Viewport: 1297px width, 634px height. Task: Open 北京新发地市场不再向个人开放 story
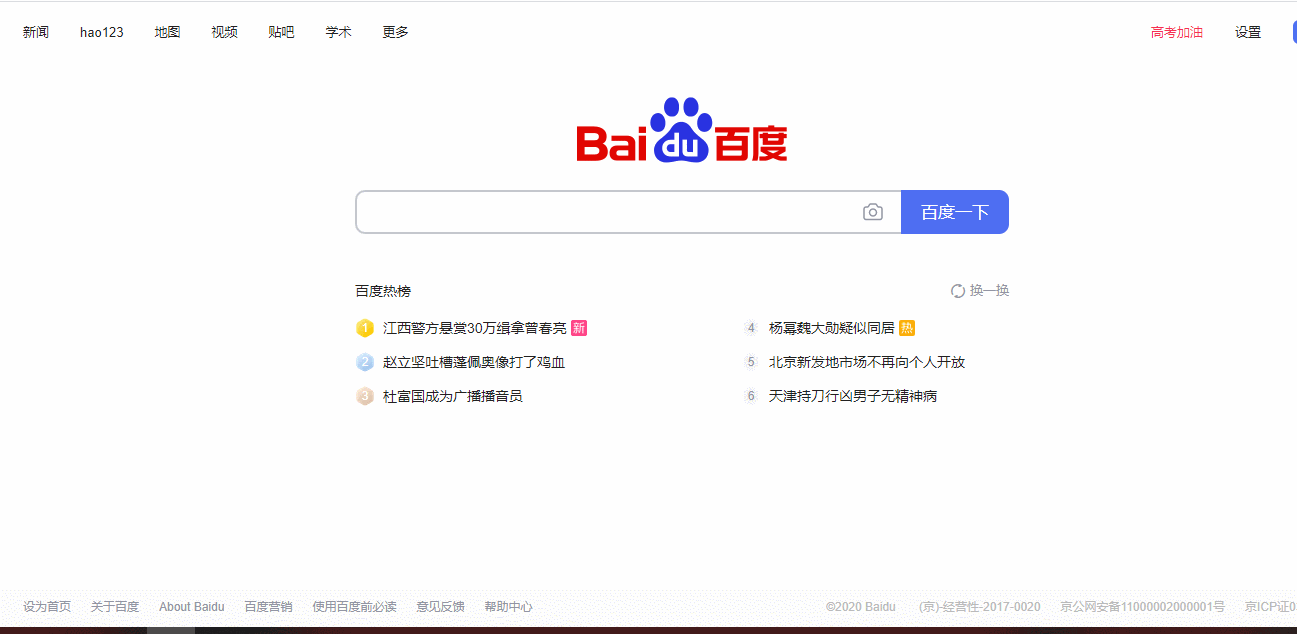867,362
